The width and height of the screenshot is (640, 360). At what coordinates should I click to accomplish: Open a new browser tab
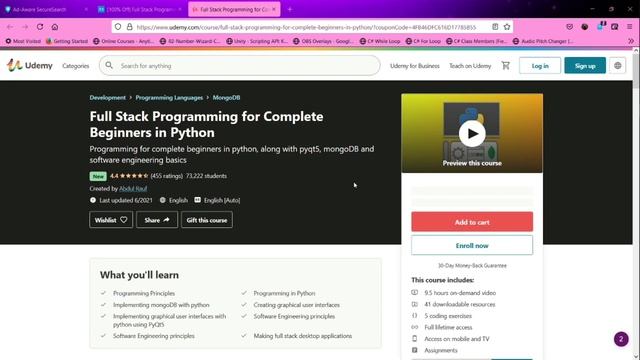290,9
